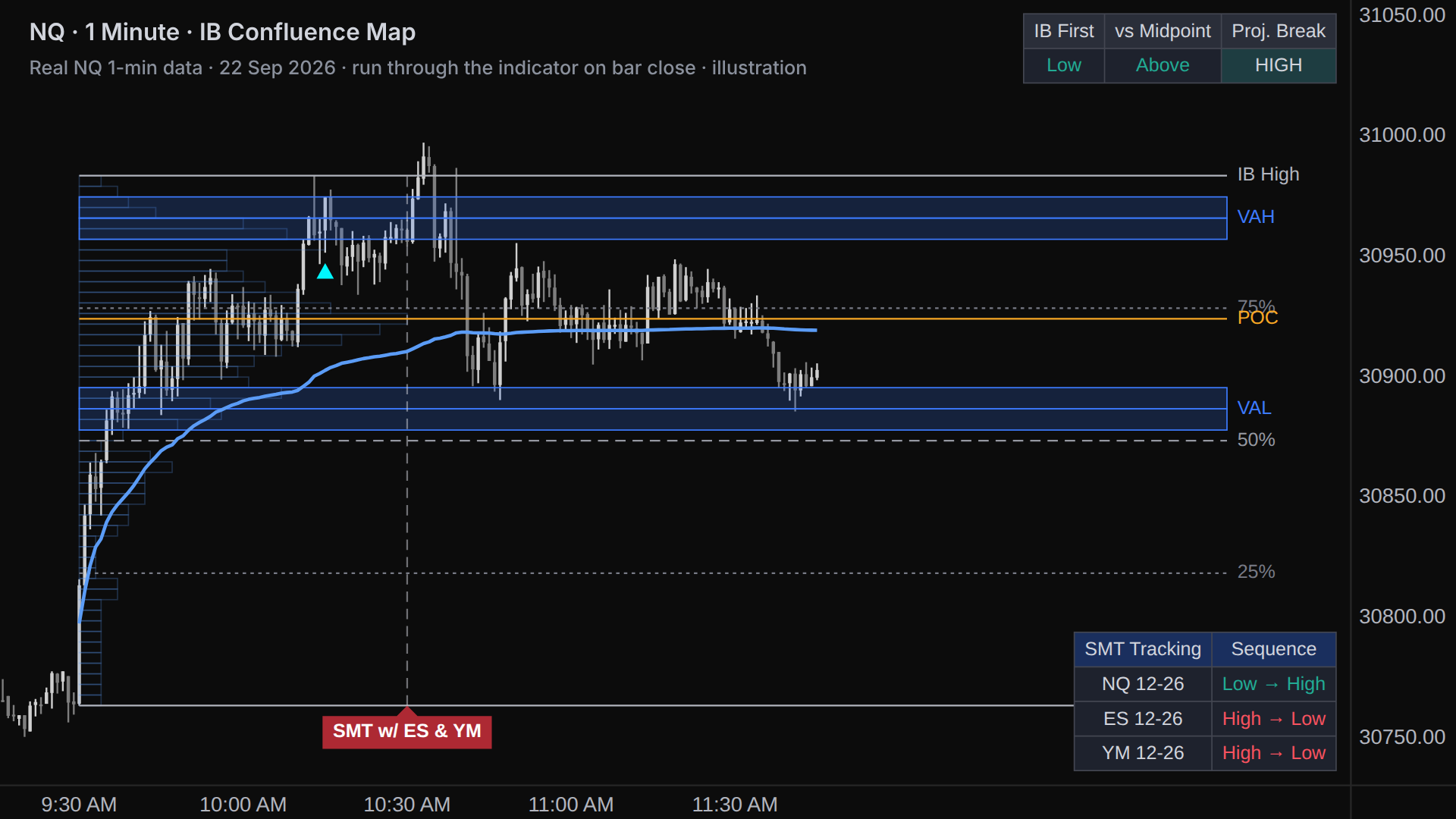This screenshot has width=1456, height=819.
Task: Click the chart title 'NQ · 1 Minute · IB Confluence Map'
Action: click(x=222, y=32)
